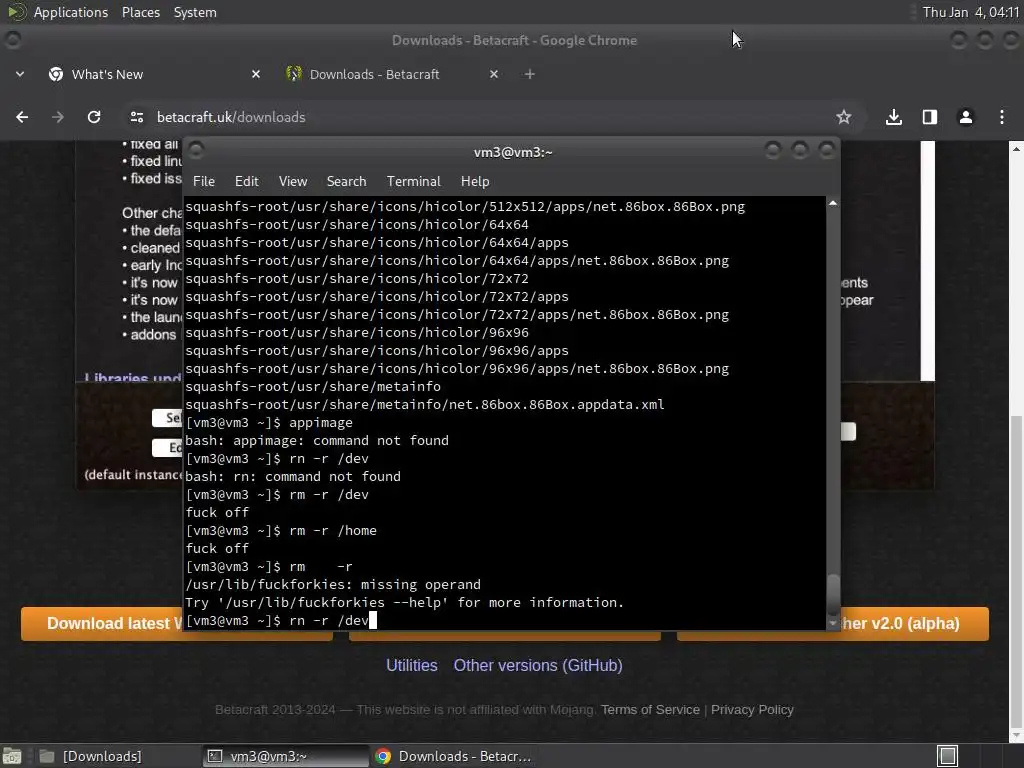Select the Downloads - Betacraft tab
The width and height of the screenshot is (1024, 768).
[392, 74]
